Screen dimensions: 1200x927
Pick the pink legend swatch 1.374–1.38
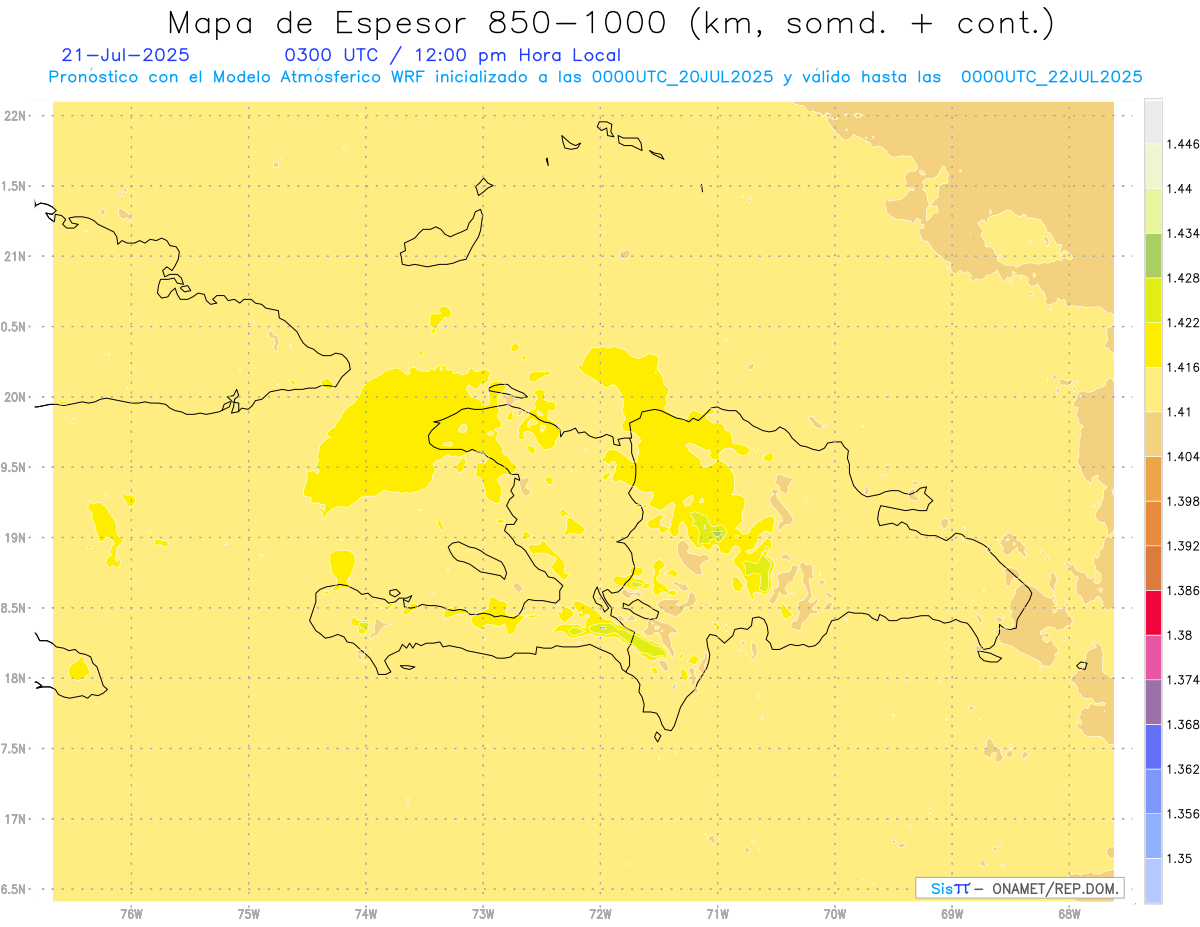(x=1153, y=657)
